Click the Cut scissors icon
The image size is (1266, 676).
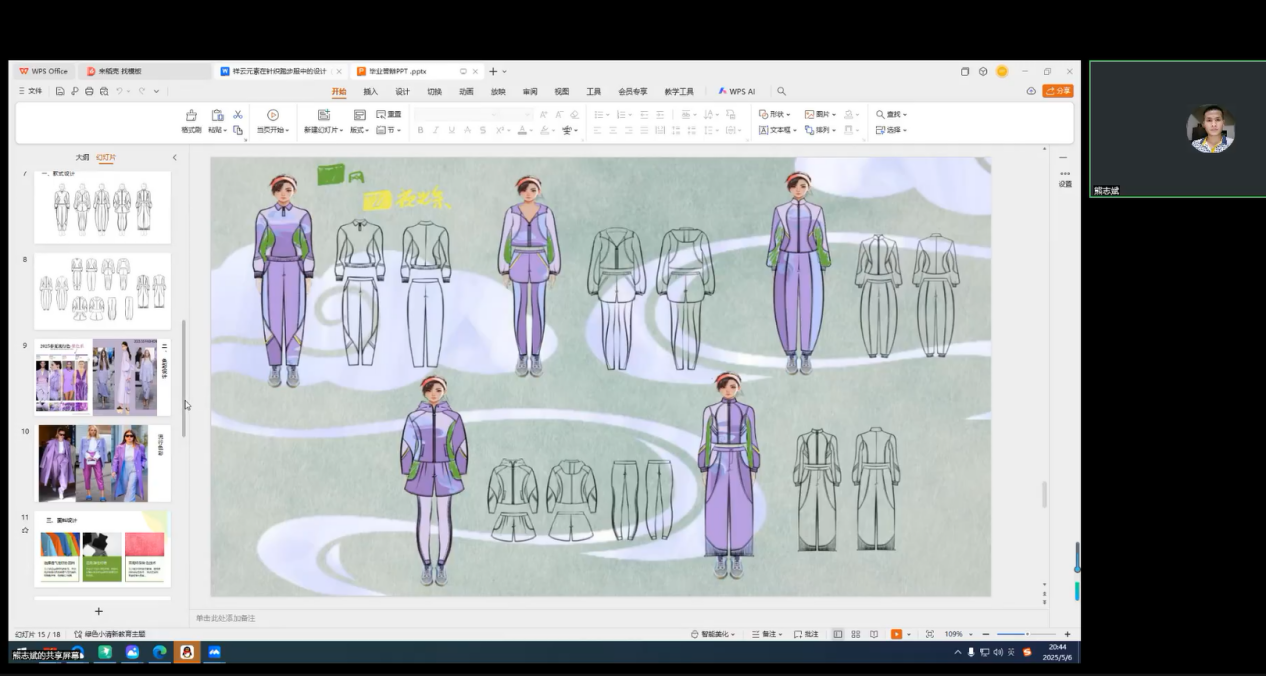pos(238,115)
